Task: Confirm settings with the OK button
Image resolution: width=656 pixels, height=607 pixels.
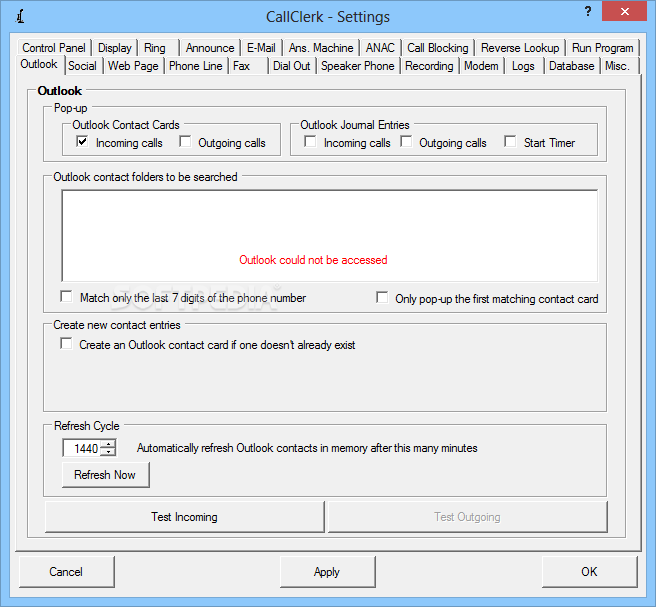Action: (x=589, y=572)
